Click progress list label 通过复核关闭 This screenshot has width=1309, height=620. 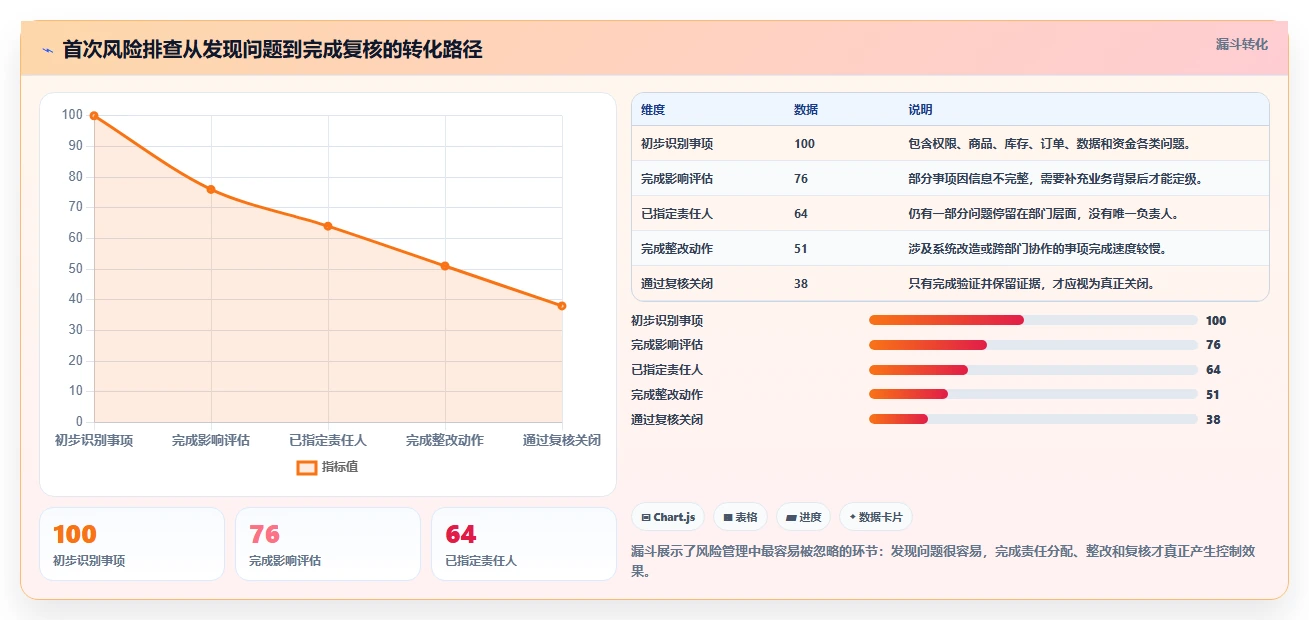pos(667,420)
